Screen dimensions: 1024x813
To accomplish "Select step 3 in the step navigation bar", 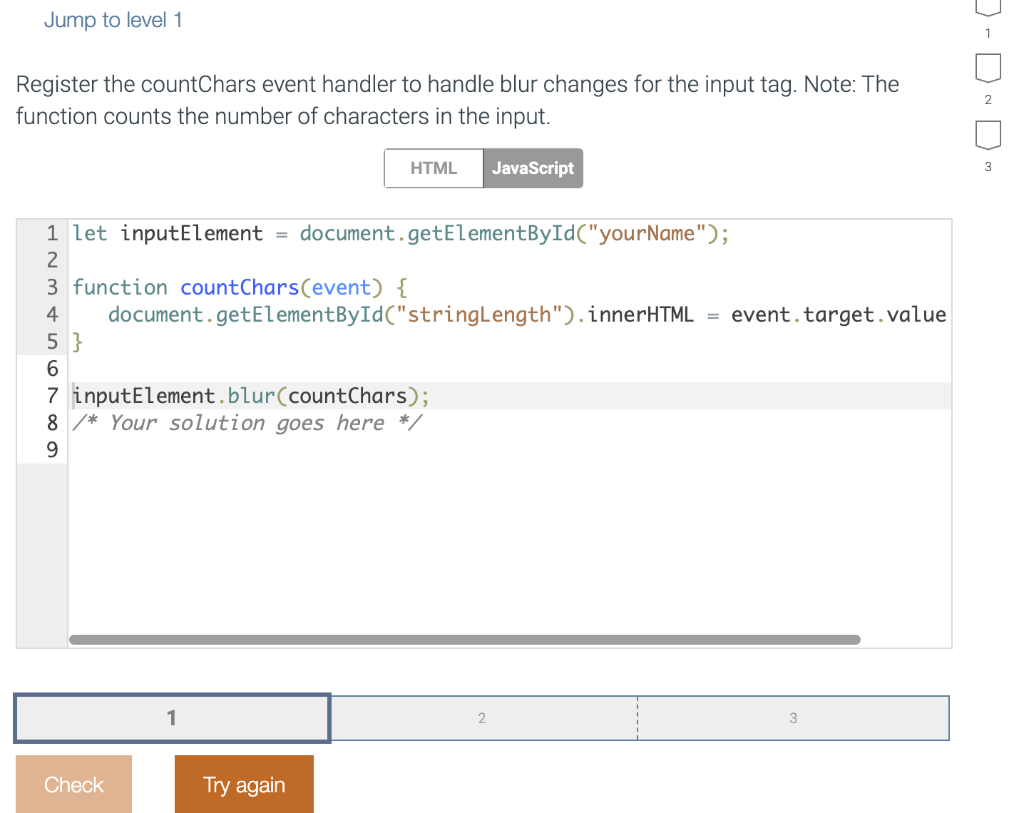I will coord(793,717).
